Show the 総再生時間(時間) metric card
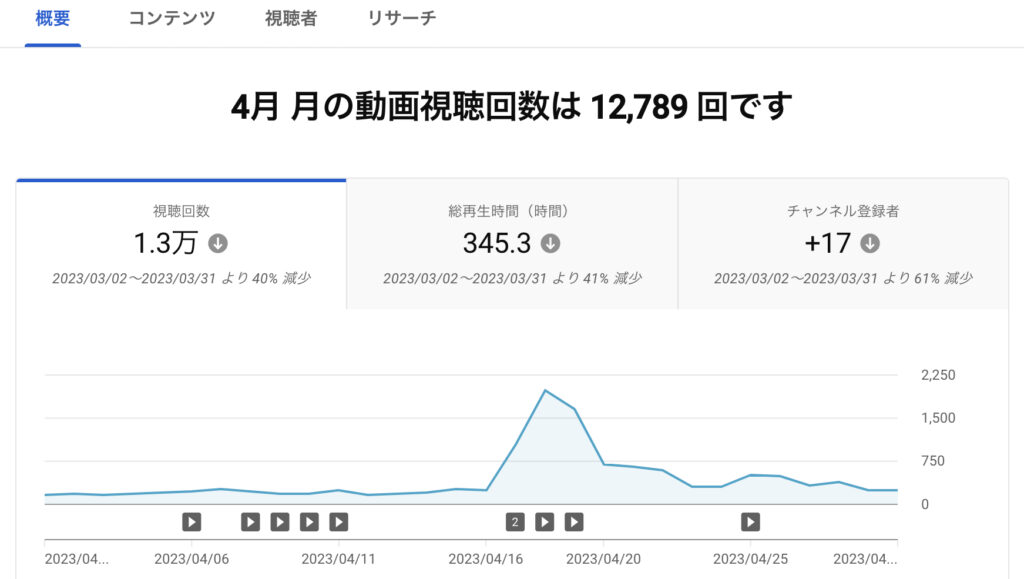This screenshot has height=579, width=1024. [511, 244]
